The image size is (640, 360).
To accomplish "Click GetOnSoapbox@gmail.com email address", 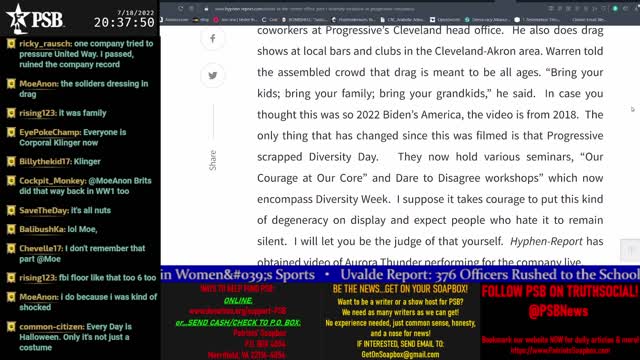I will click(x=400, y=354).
